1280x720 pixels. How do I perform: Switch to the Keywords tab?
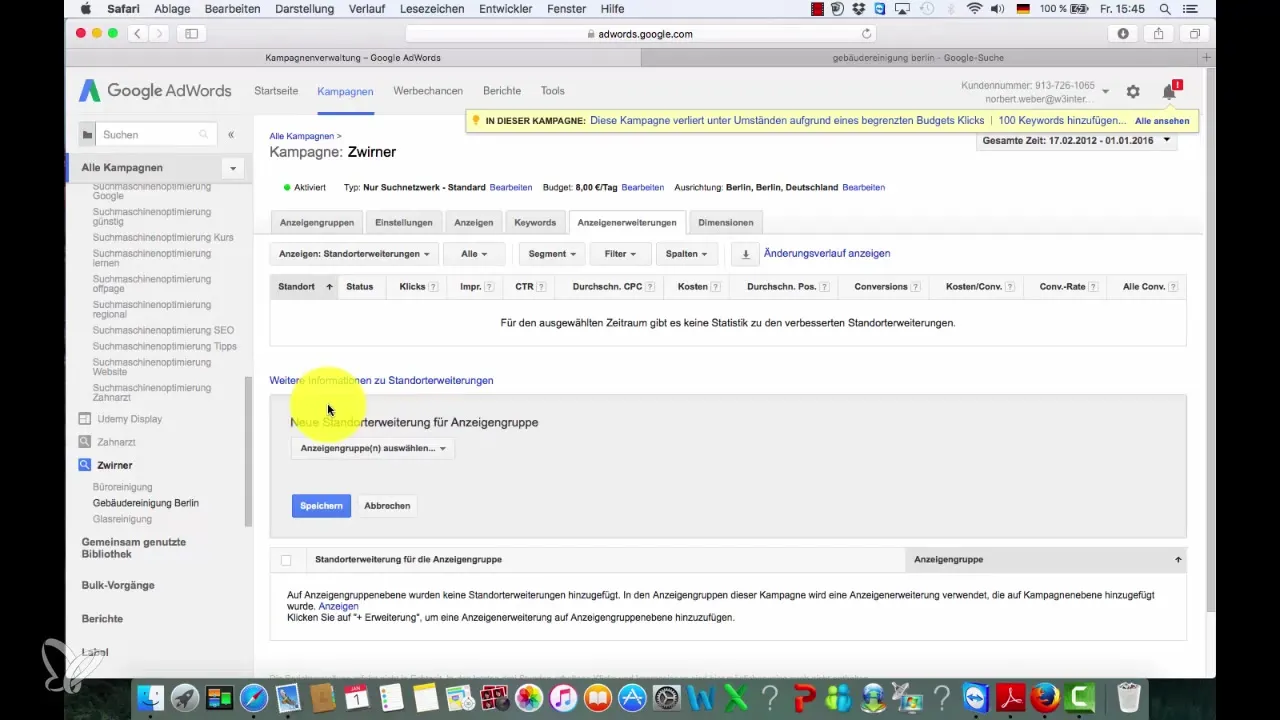pos(535,222)
